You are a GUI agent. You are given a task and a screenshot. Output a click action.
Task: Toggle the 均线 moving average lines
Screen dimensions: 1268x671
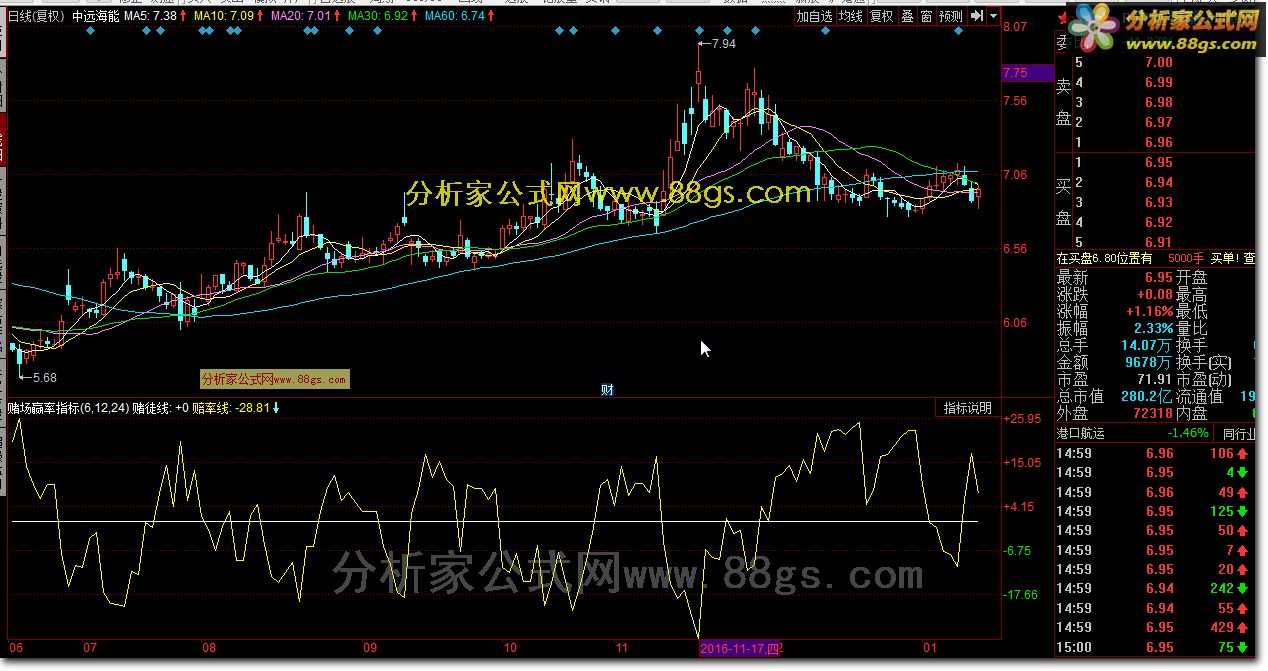tap(850, 16)
